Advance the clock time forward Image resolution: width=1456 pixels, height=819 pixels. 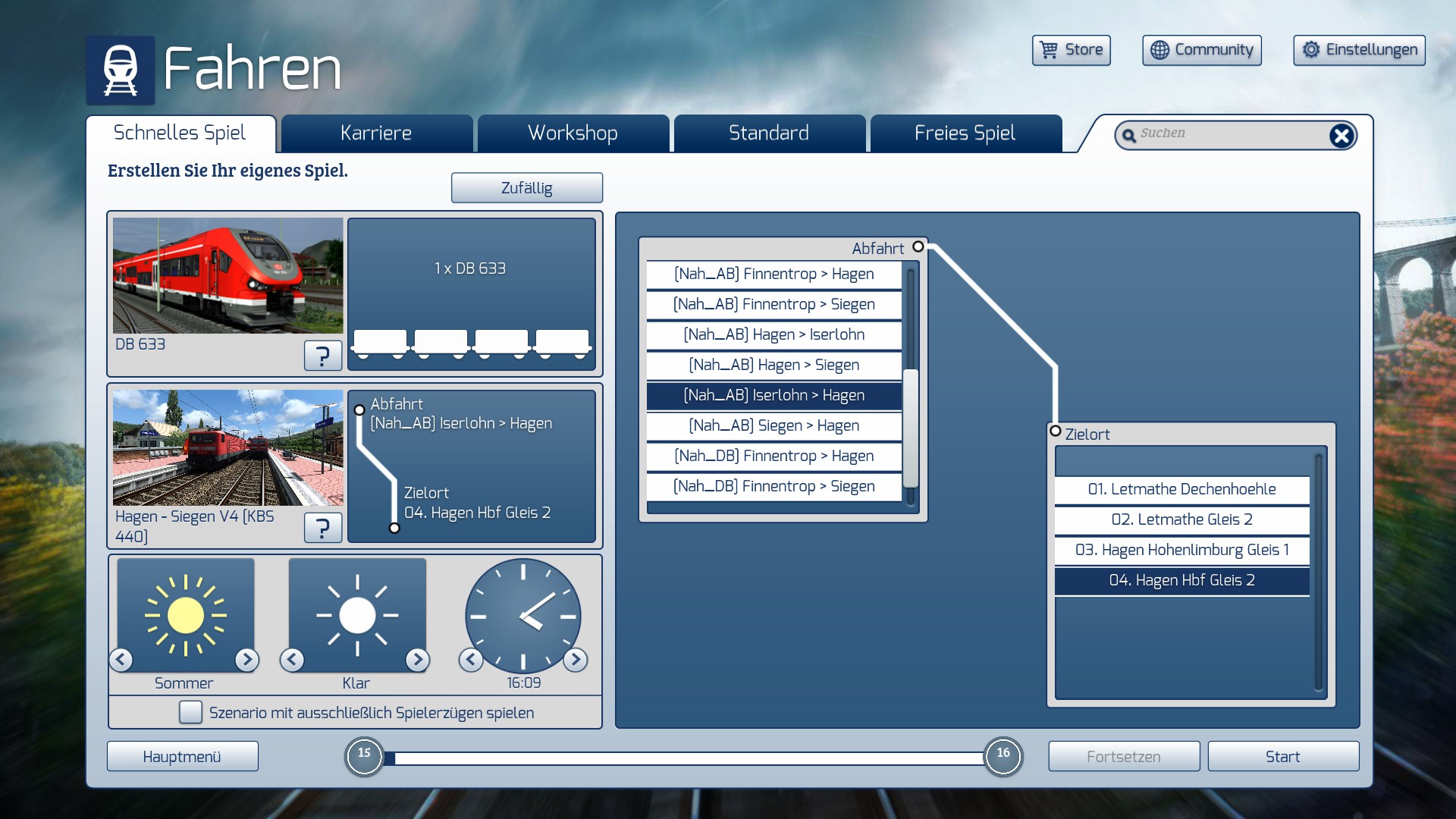[576, 660]
